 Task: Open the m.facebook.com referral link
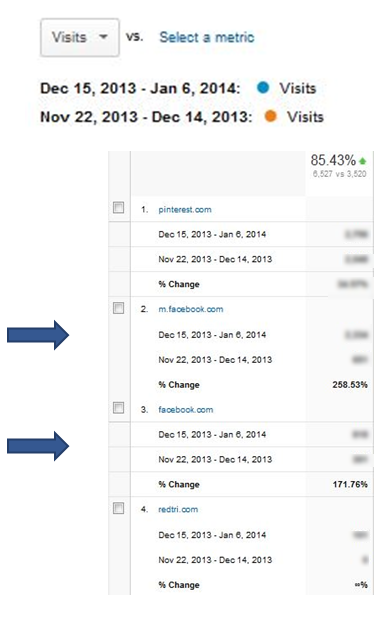tap(191, 309)
